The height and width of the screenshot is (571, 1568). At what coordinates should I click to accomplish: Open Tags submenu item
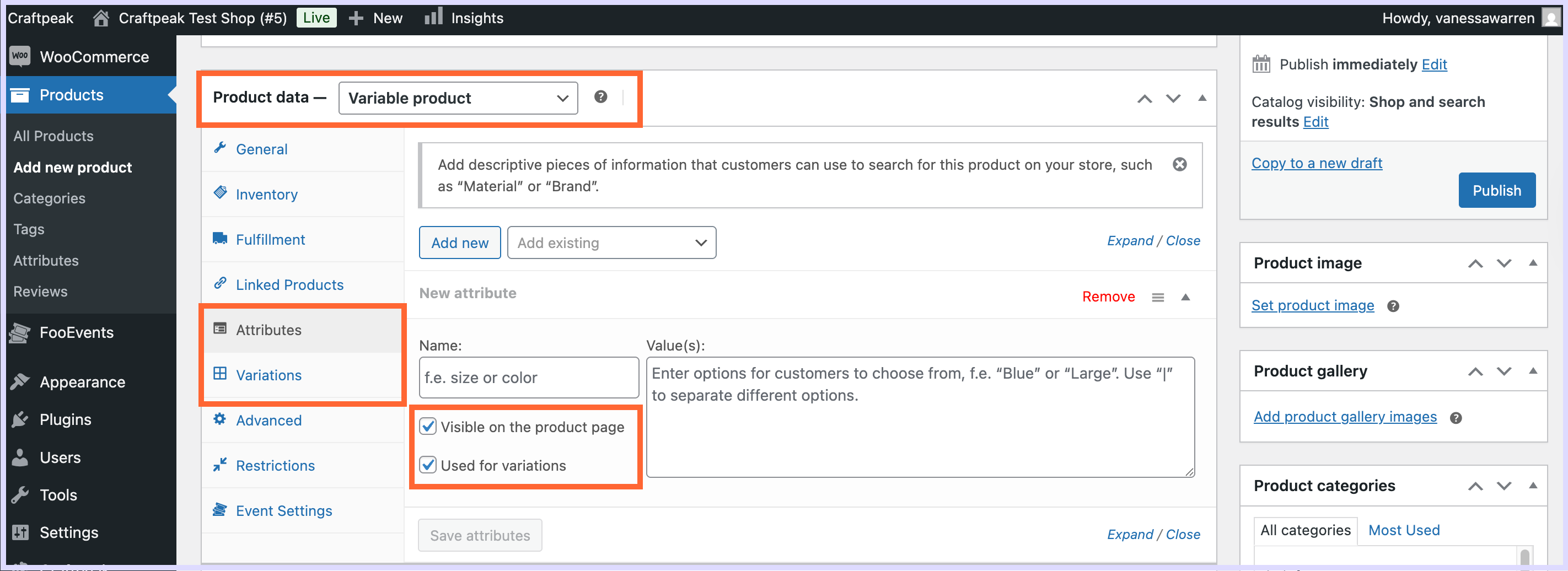pyautogui.click(x=29, y=229)
